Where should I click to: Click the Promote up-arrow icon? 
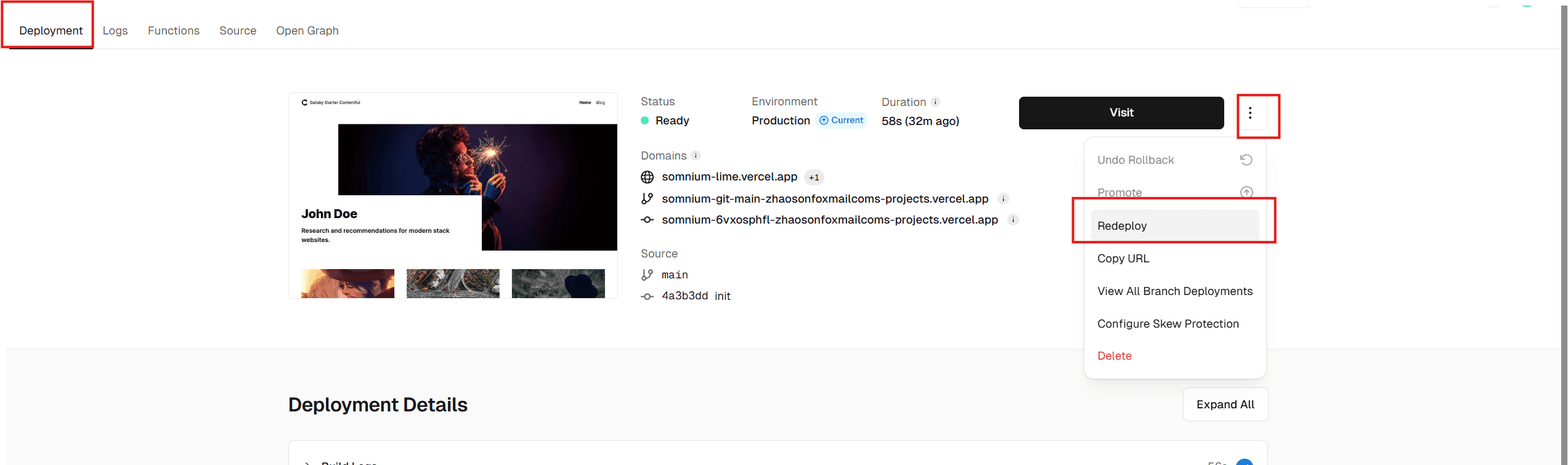[1246, 193]
